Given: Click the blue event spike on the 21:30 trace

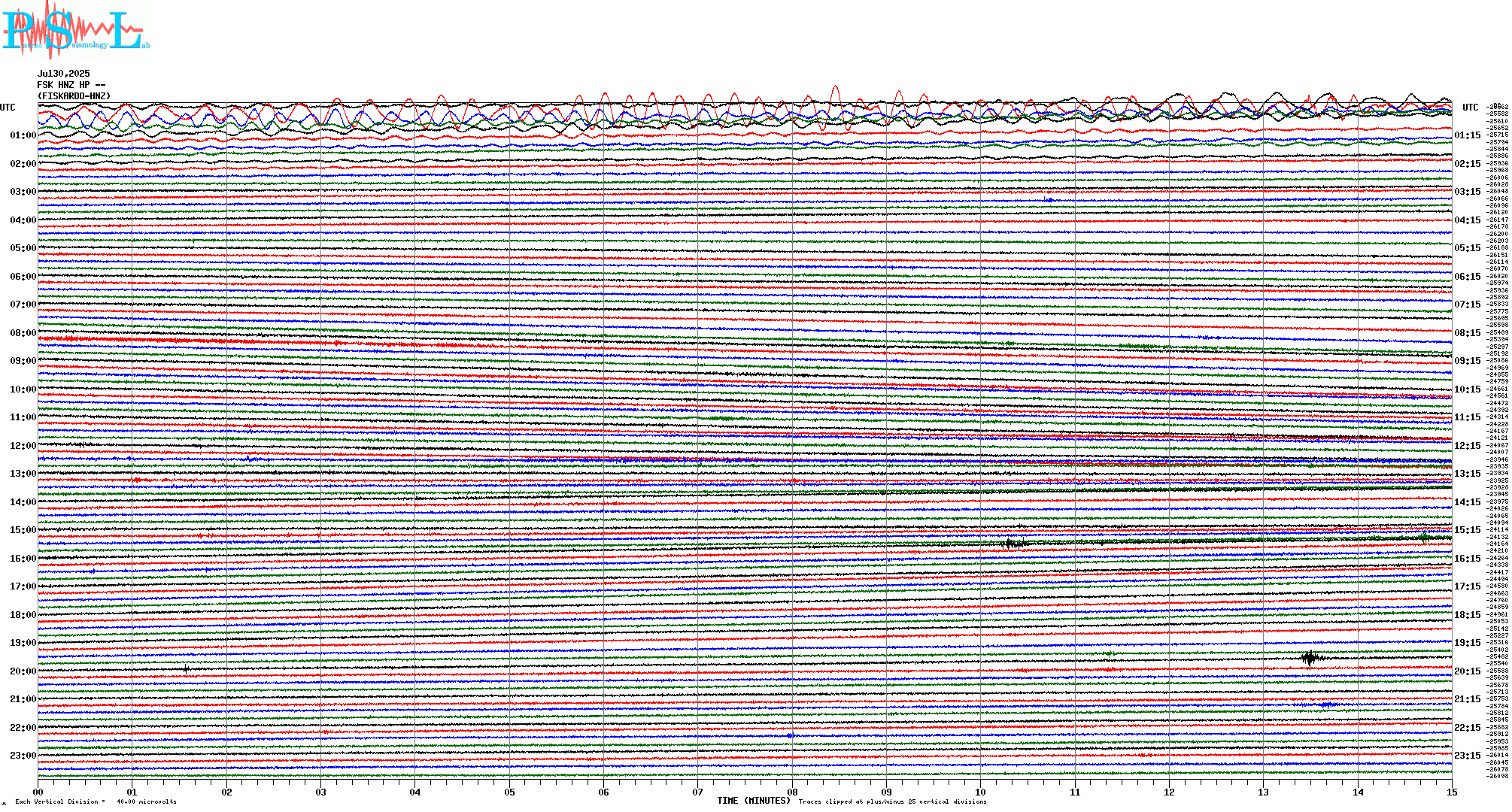Looking at the screenshot, I should [x=1327, y=705].
